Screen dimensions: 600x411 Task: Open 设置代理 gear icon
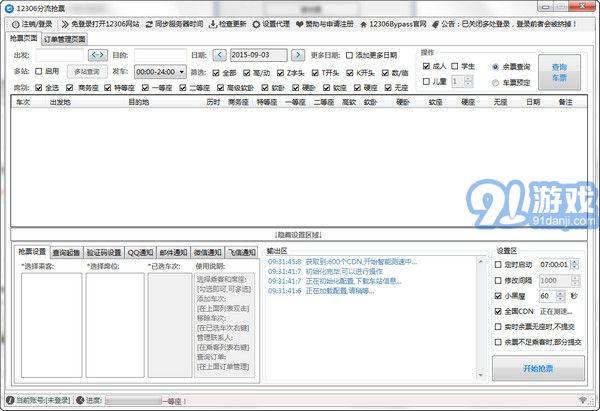click(256, 24)
